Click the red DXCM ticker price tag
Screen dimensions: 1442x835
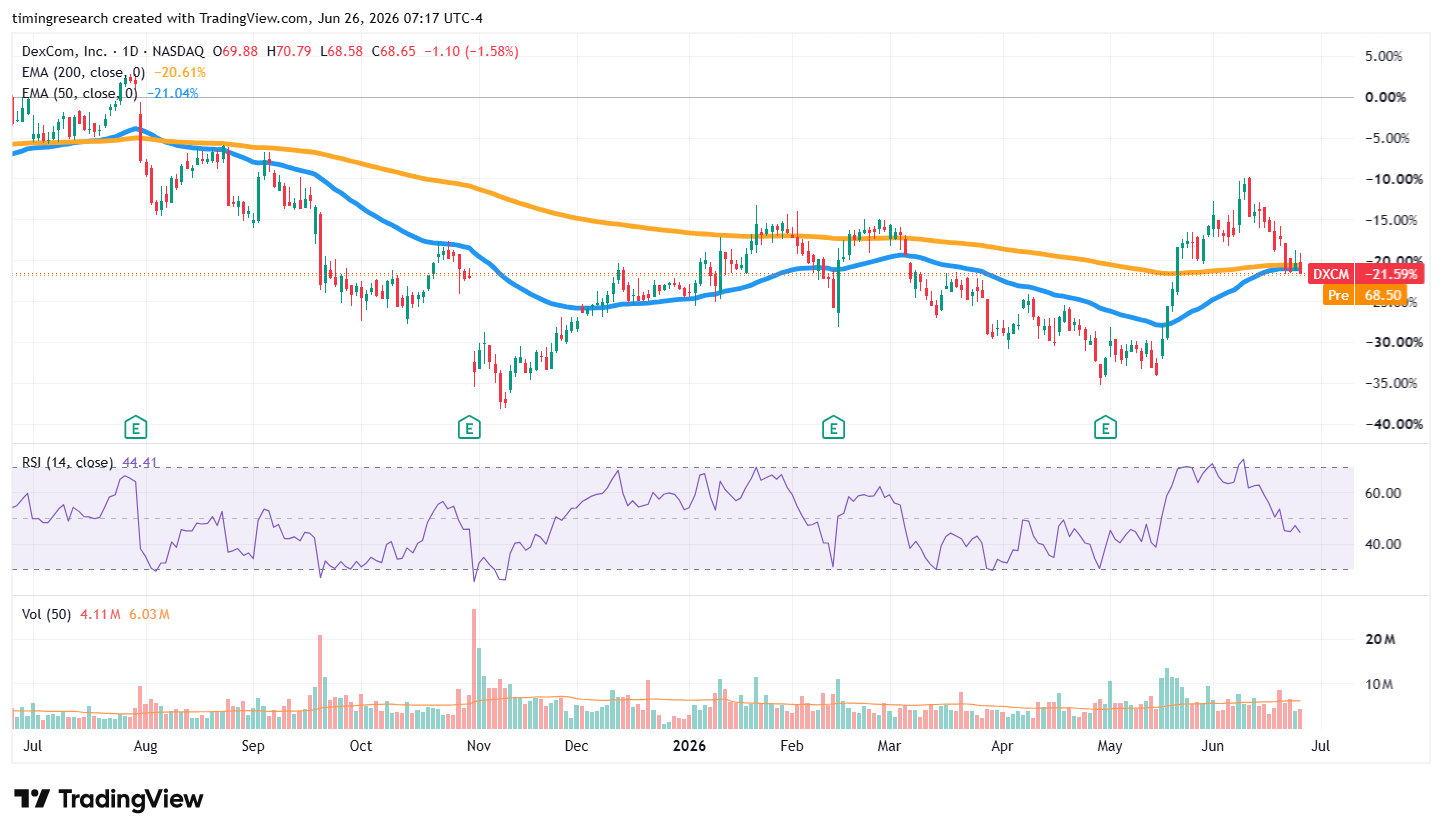point(1331,274)
